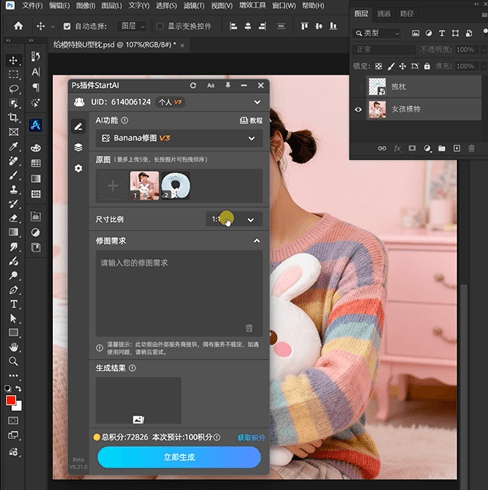
Task: Enable Show Transform Controls checkbox
Action: 160,26
